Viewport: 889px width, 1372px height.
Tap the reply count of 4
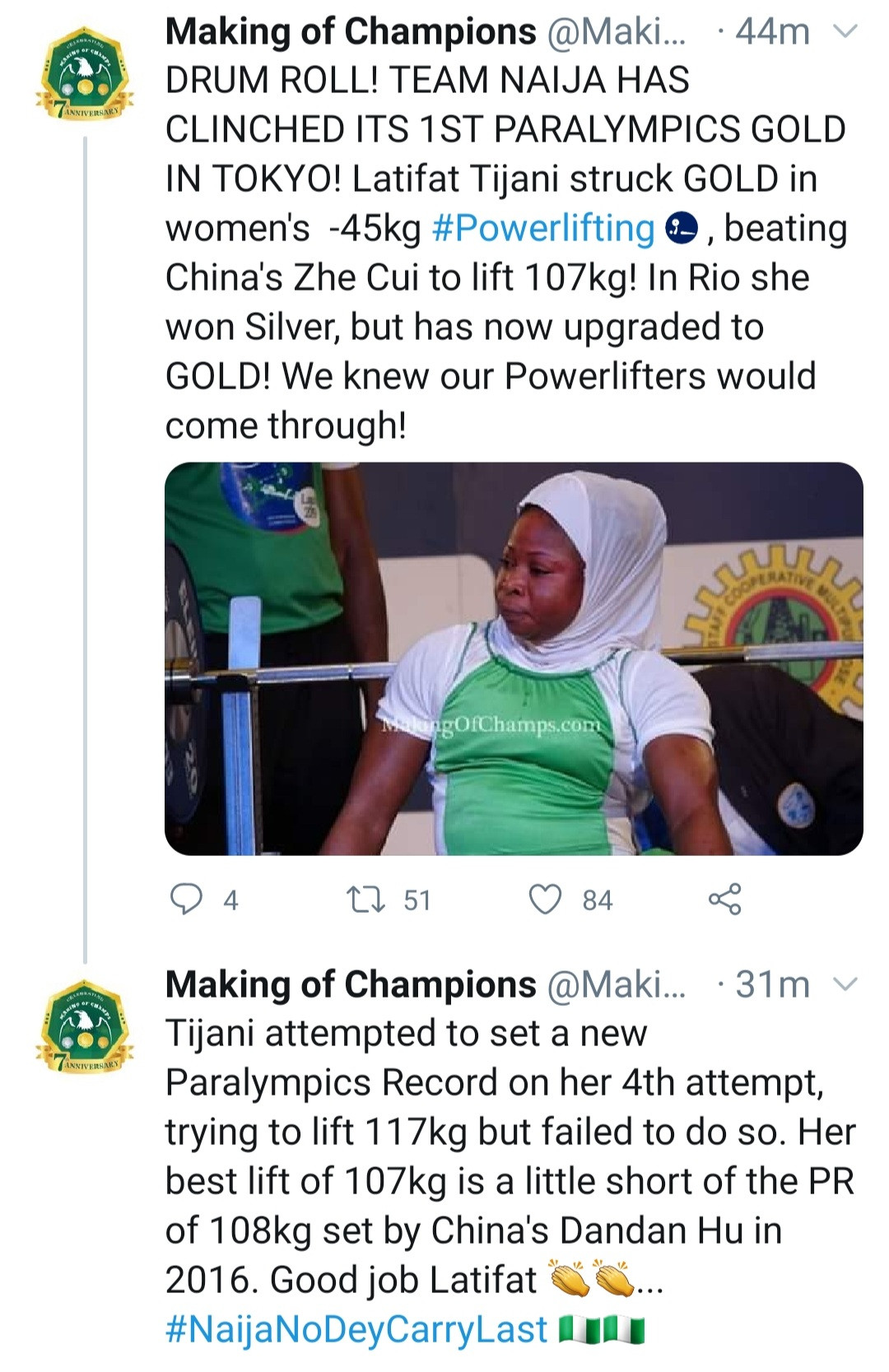tap(231, 900)
